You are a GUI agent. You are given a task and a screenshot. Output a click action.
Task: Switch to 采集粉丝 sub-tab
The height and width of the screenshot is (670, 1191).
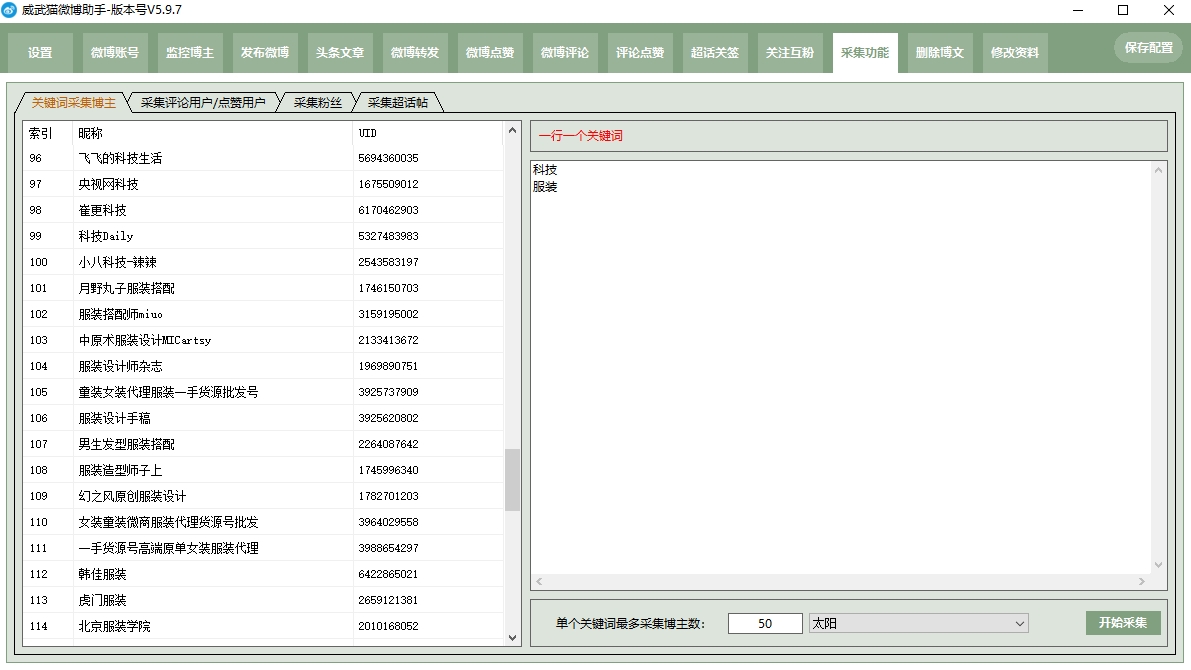[317, 103]
